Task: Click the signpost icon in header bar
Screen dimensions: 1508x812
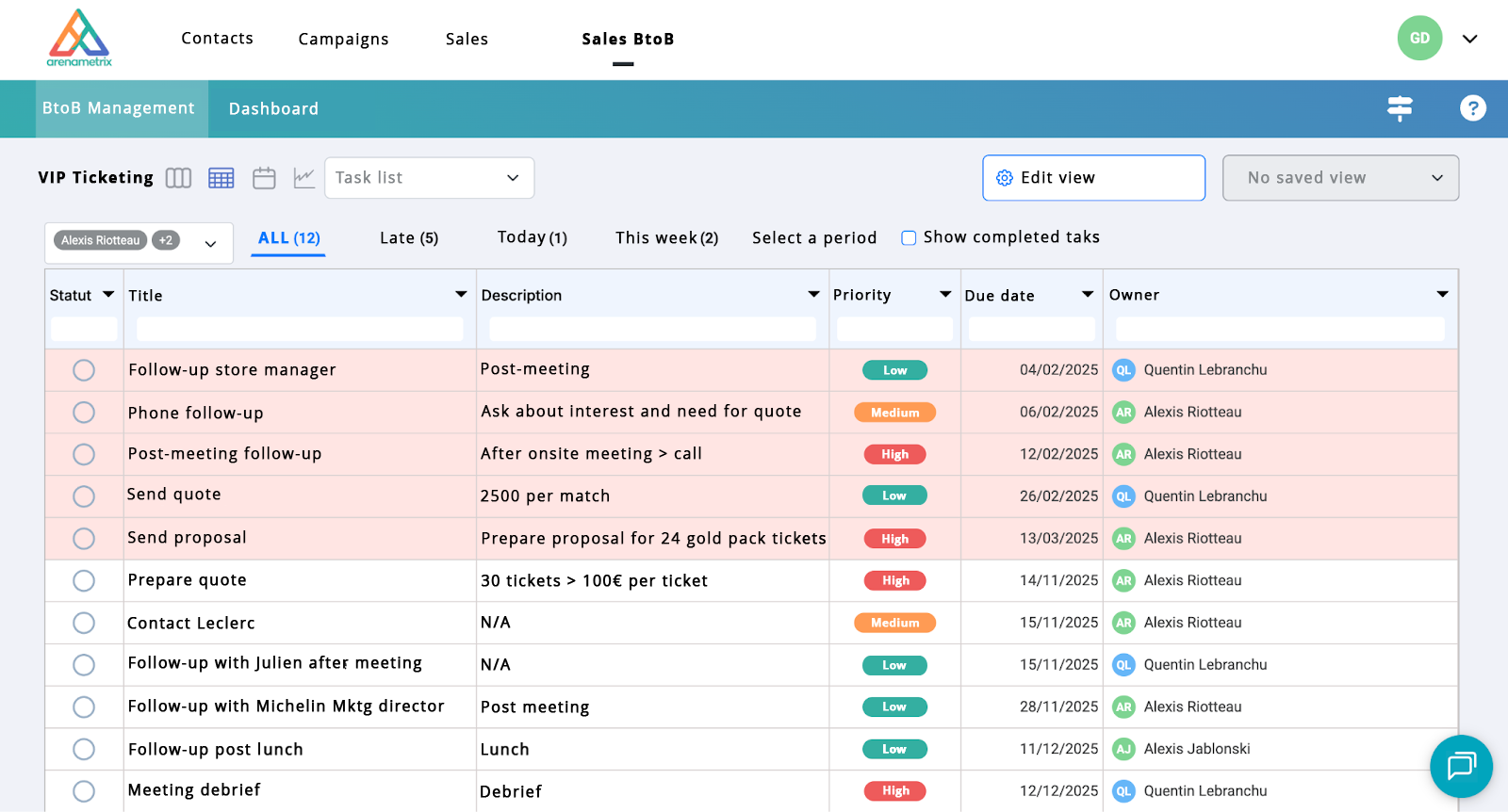Action: [x=1400, y=108]
